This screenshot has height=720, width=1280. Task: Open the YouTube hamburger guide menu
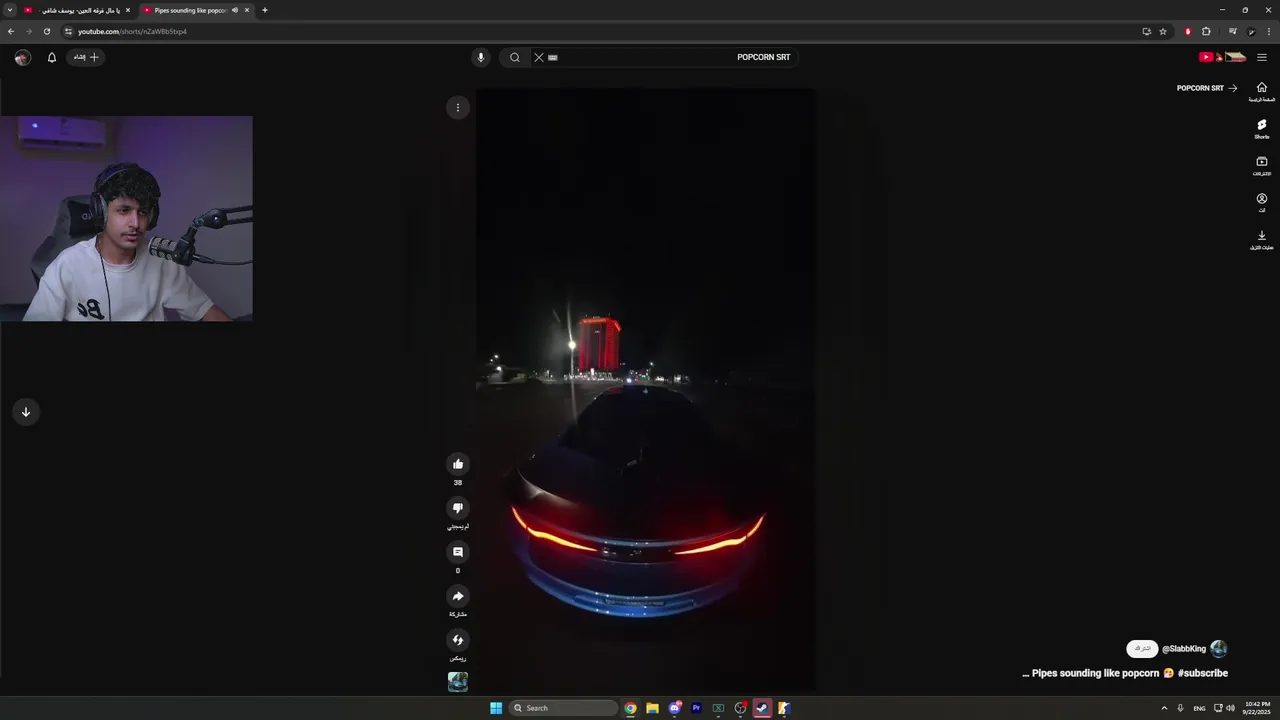[x=1262, y=57]
